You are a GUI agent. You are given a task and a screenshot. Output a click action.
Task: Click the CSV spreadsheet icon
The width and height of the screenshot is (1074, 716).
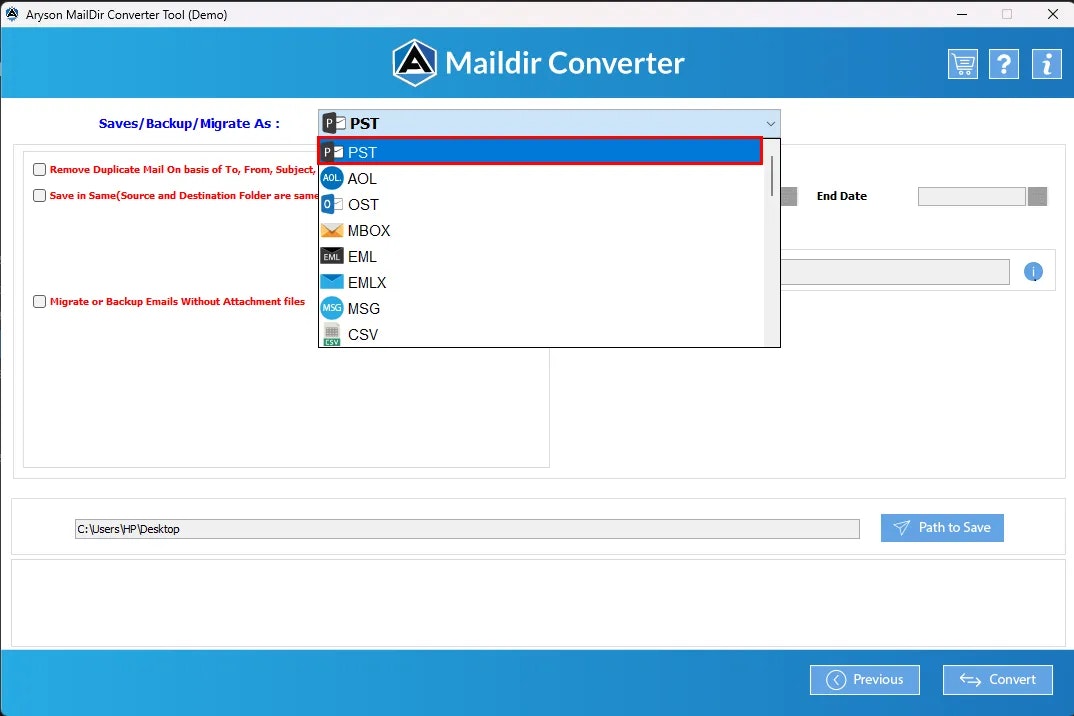click(332, 334)
